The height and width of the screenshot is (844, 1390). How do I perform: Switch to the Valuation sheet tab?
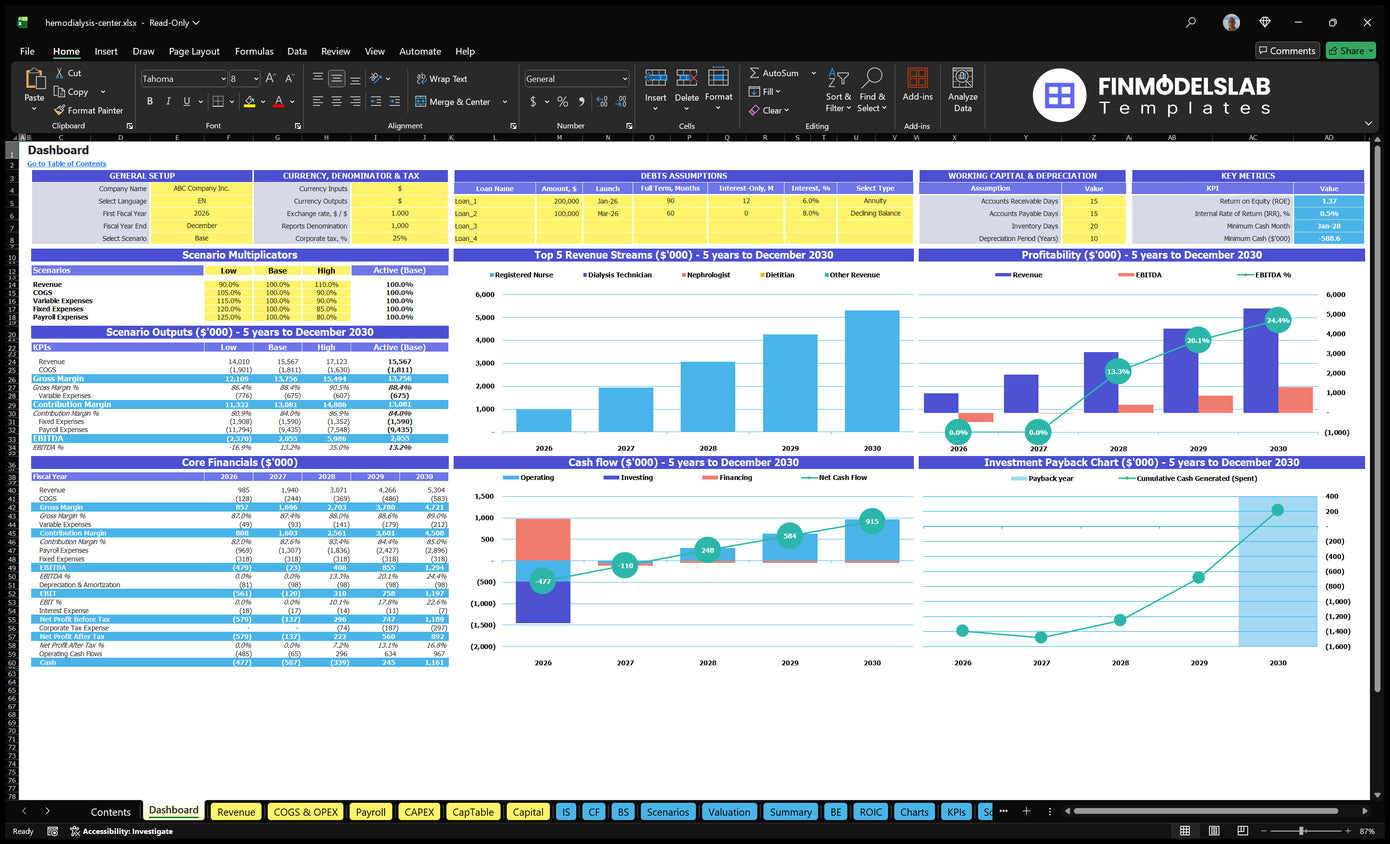(x=729, y=812)
